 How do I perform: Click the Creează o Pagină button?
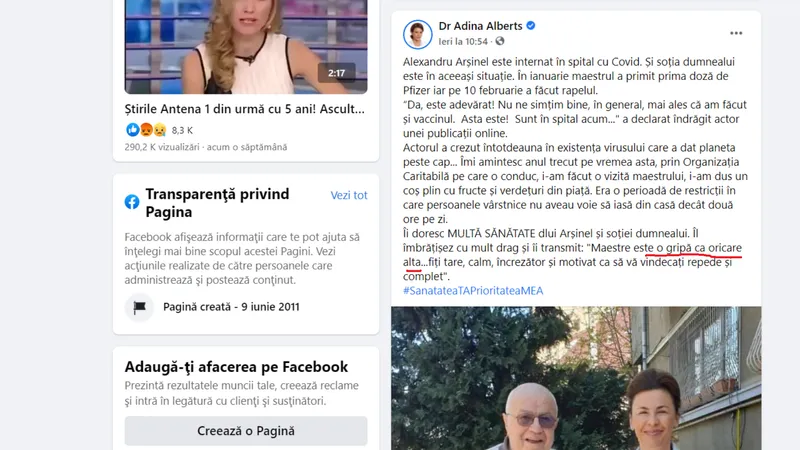click(x=246, y=431)
